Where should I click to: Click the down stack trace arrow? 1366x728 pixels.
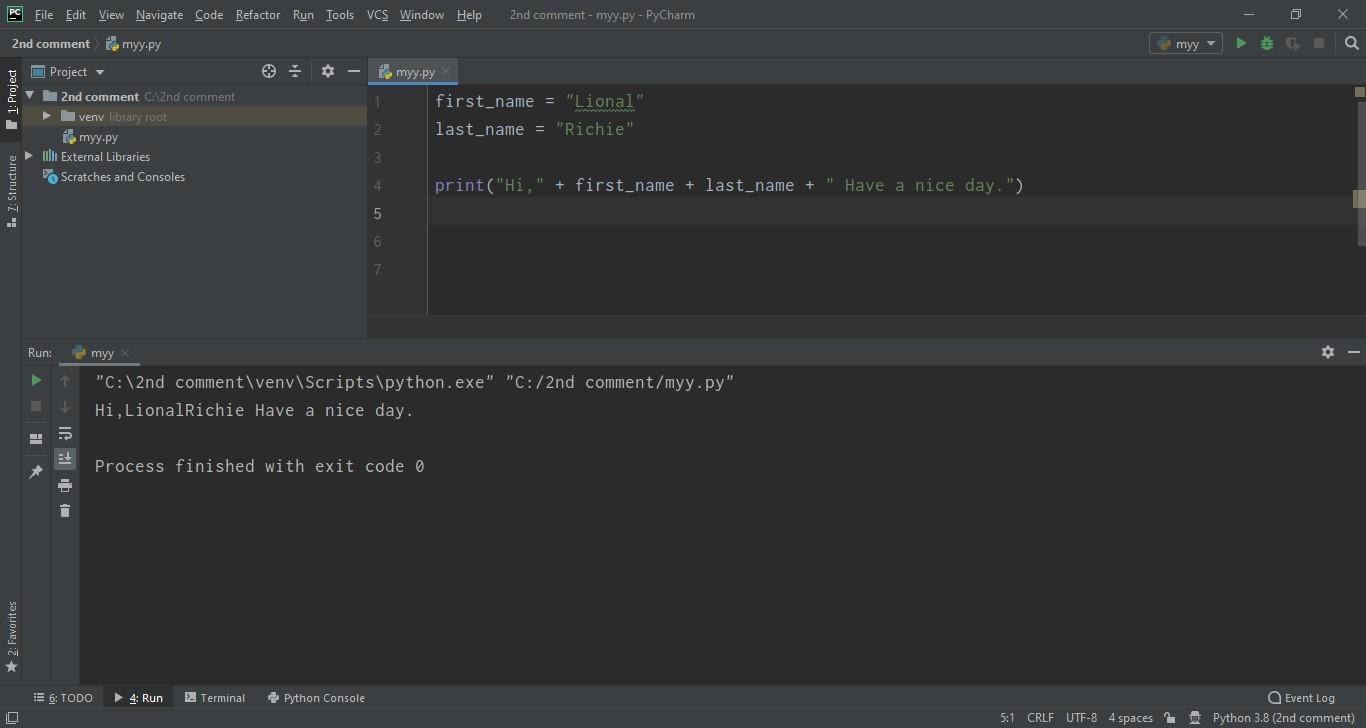[x=65, y=406]
